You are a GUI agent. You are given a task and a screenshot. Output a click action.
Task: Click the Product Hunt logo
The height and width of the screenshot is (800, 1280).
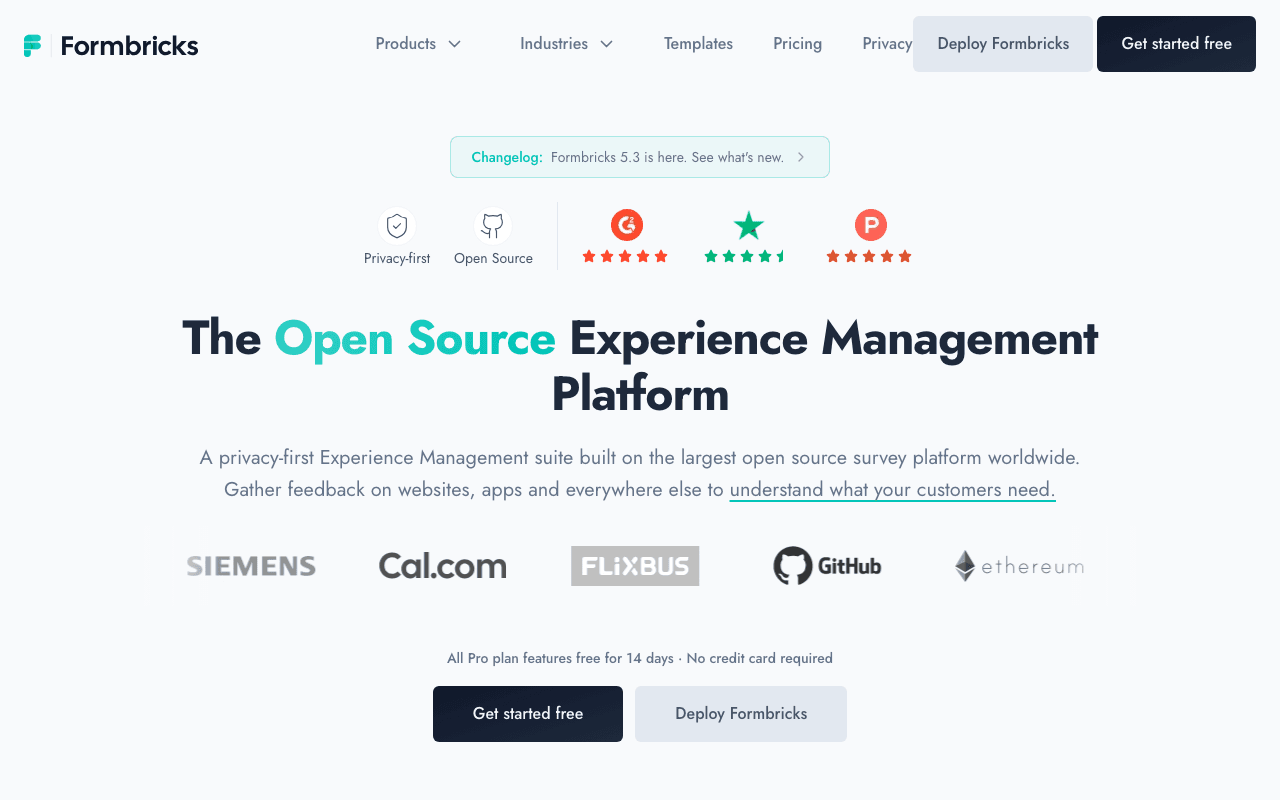point(871,225)
